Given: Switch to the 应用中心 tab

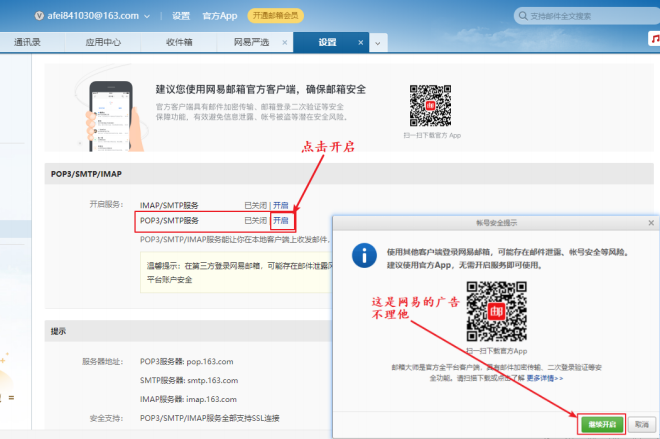Looking at the screenshot, I should tap(103, 43).
